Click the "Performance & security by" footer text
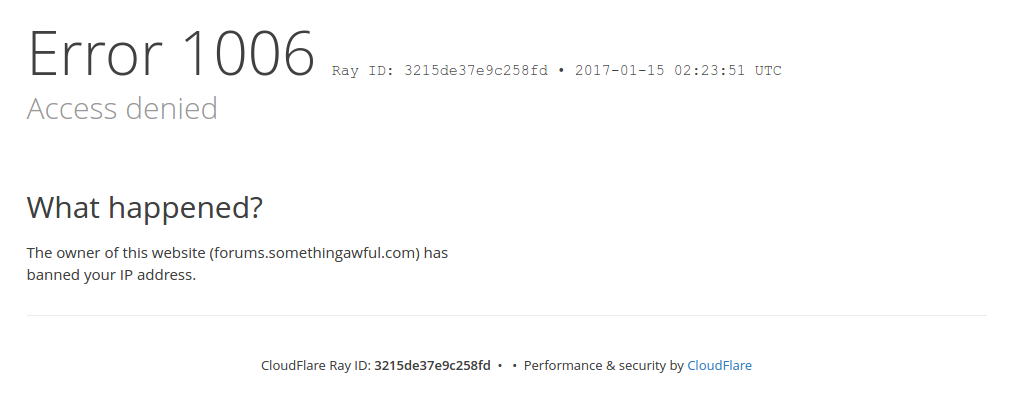The image size is (1015, 415). point(603,366)
